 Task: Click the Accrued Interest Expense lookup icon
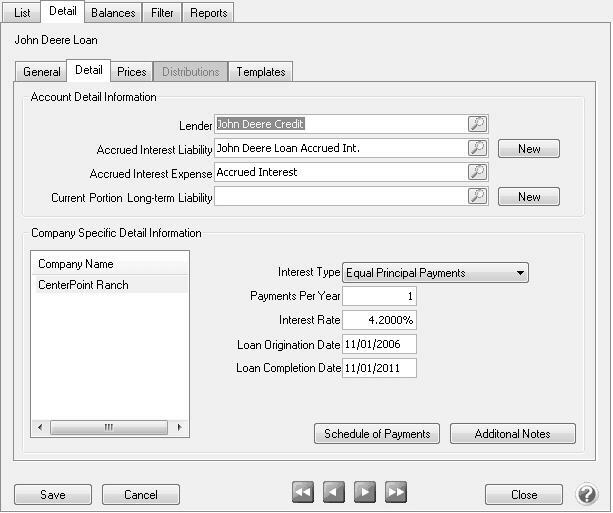[x=478, y=172]
